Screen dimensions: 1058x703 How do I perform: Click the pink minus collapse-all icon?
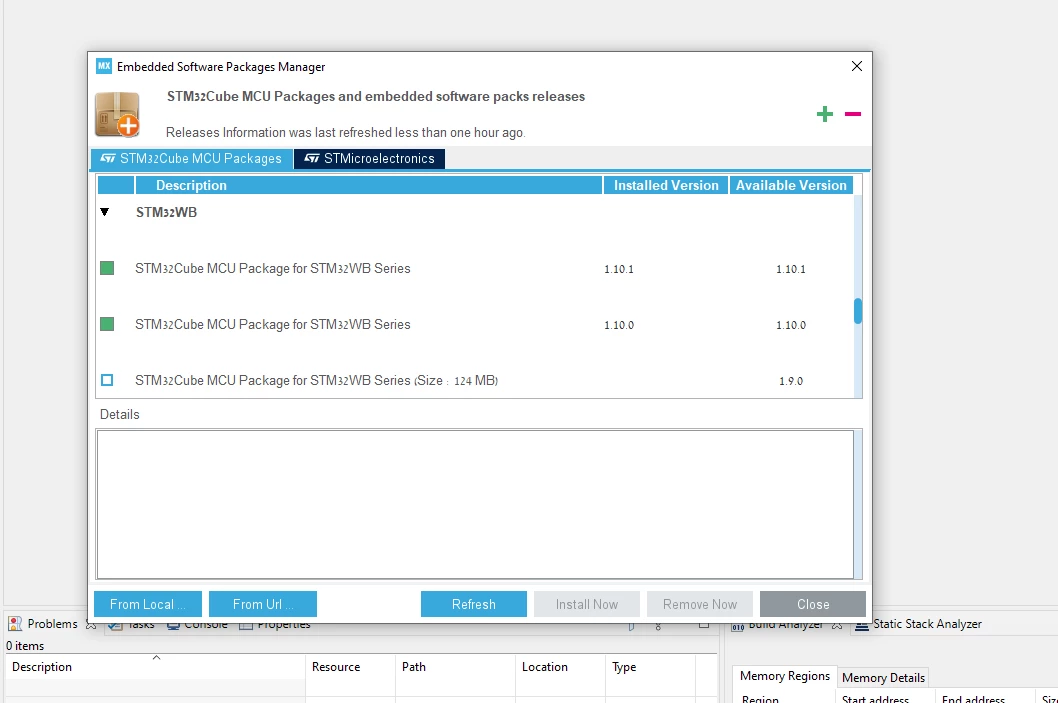point(853,114)
